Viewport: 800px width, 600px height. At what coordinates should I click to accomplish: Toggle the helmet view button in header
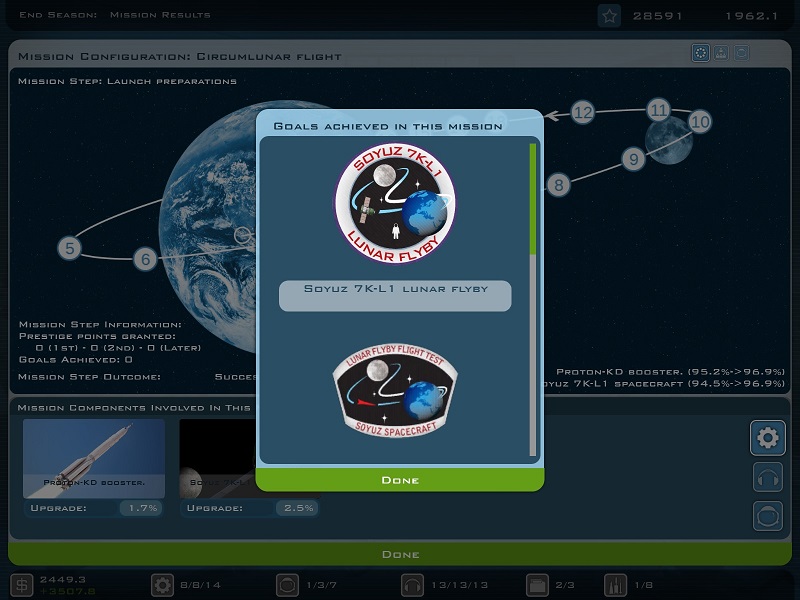pos(741,53)
